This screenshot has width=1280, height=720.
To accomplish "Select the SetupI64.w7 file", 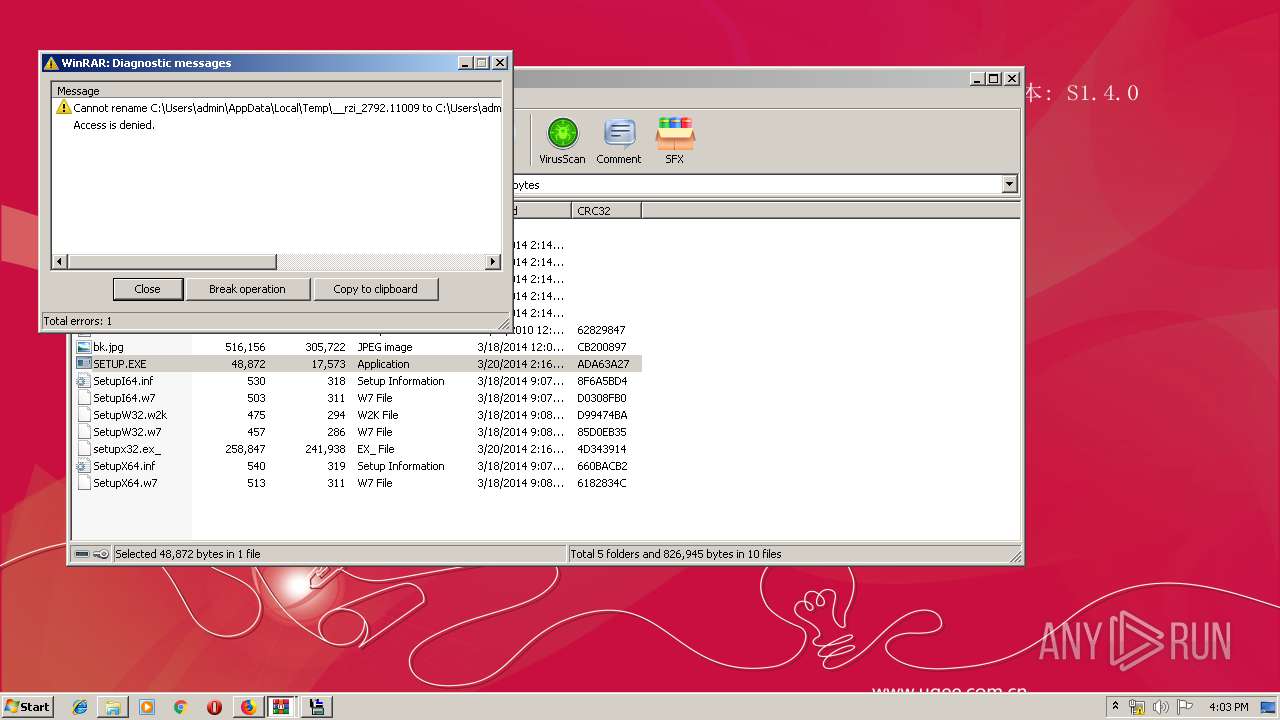I will point(358,398).
